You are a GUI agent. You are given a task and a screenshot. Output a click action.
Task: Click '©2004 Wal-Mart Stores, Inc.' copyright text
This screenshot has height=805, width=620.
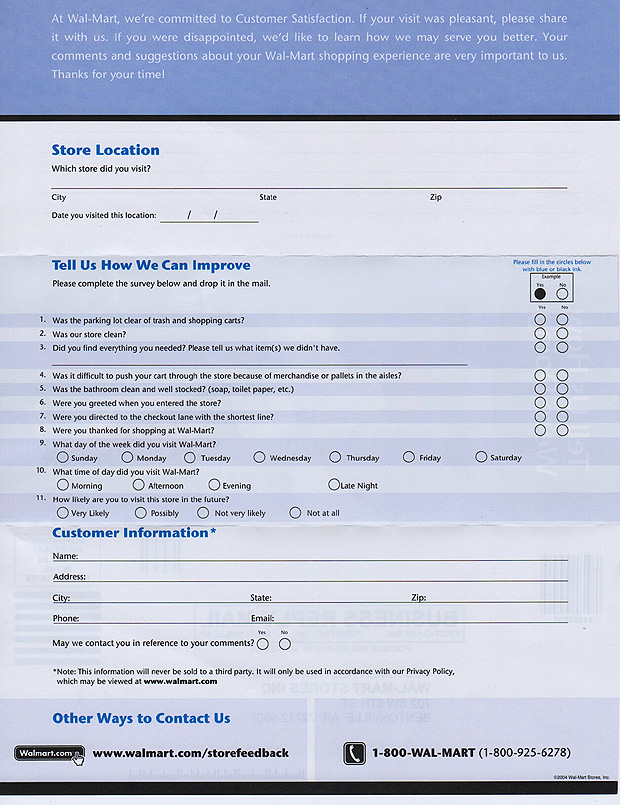(582, 777)
